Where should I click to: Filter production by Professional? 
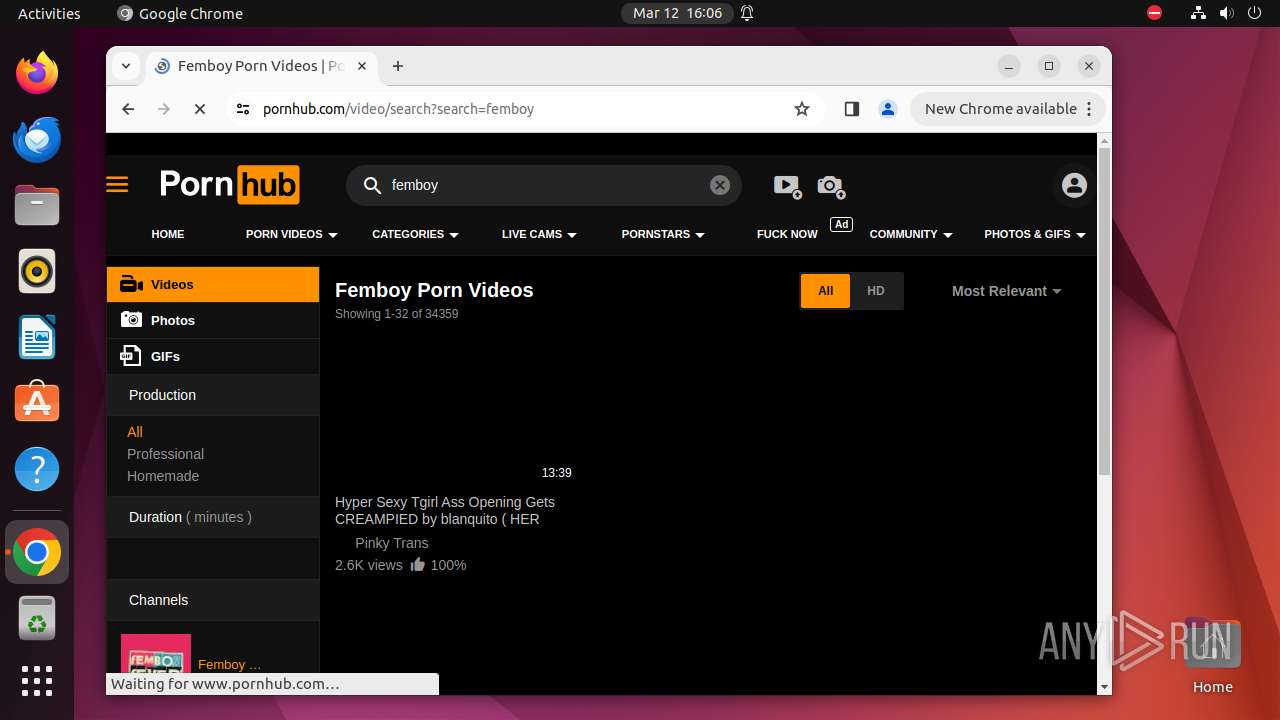click(165, 454)
